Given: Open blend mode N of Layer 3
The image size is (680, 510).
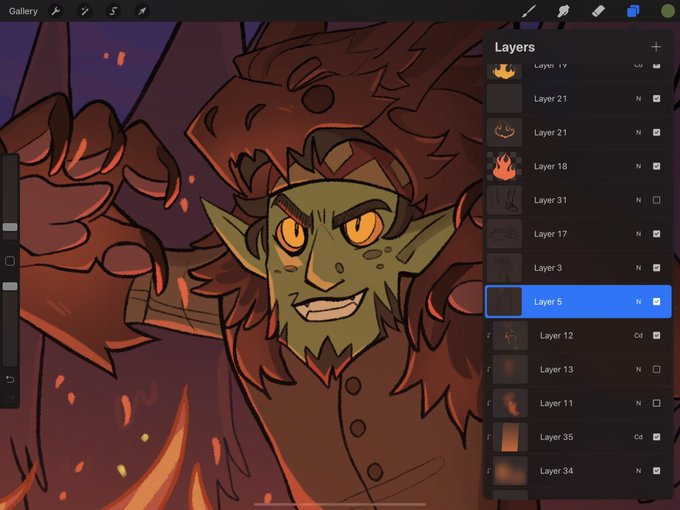Looking at the screenshot, I should (638, 268).
